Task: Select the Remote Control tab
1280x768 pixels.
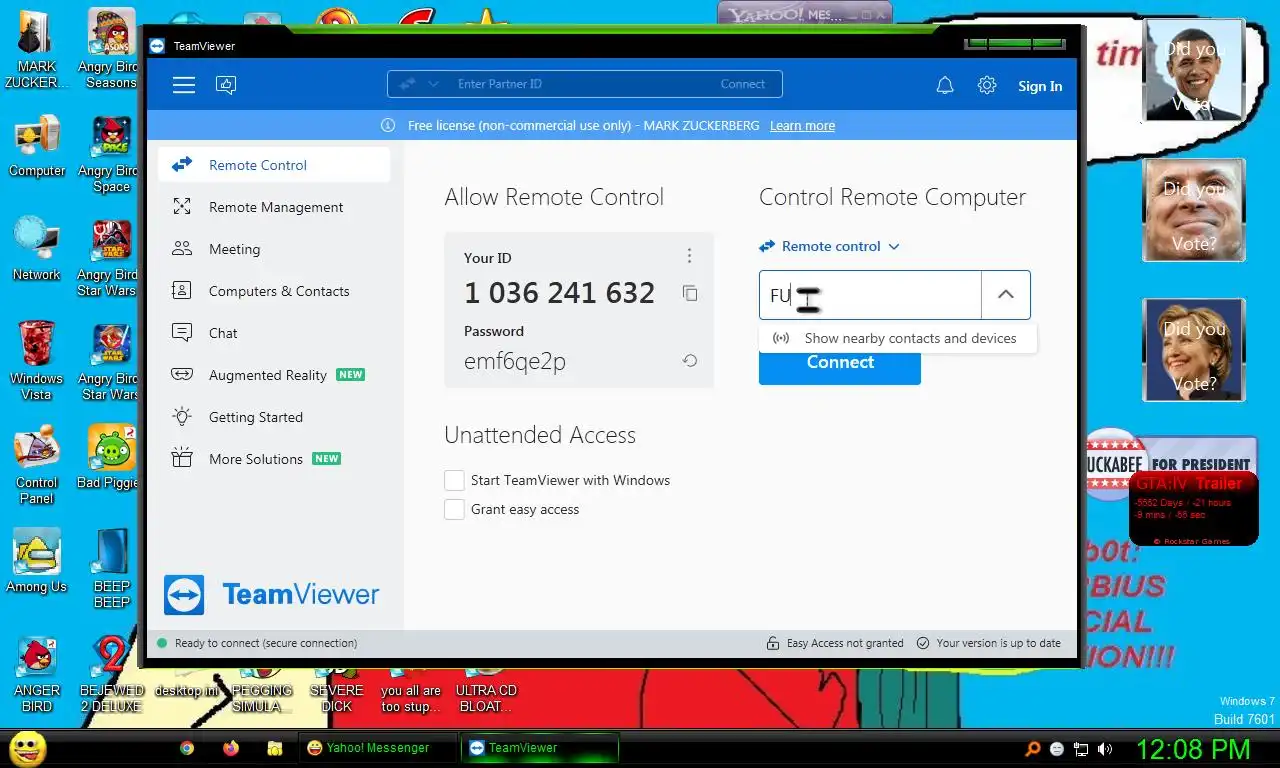Action: click(274, 165)
